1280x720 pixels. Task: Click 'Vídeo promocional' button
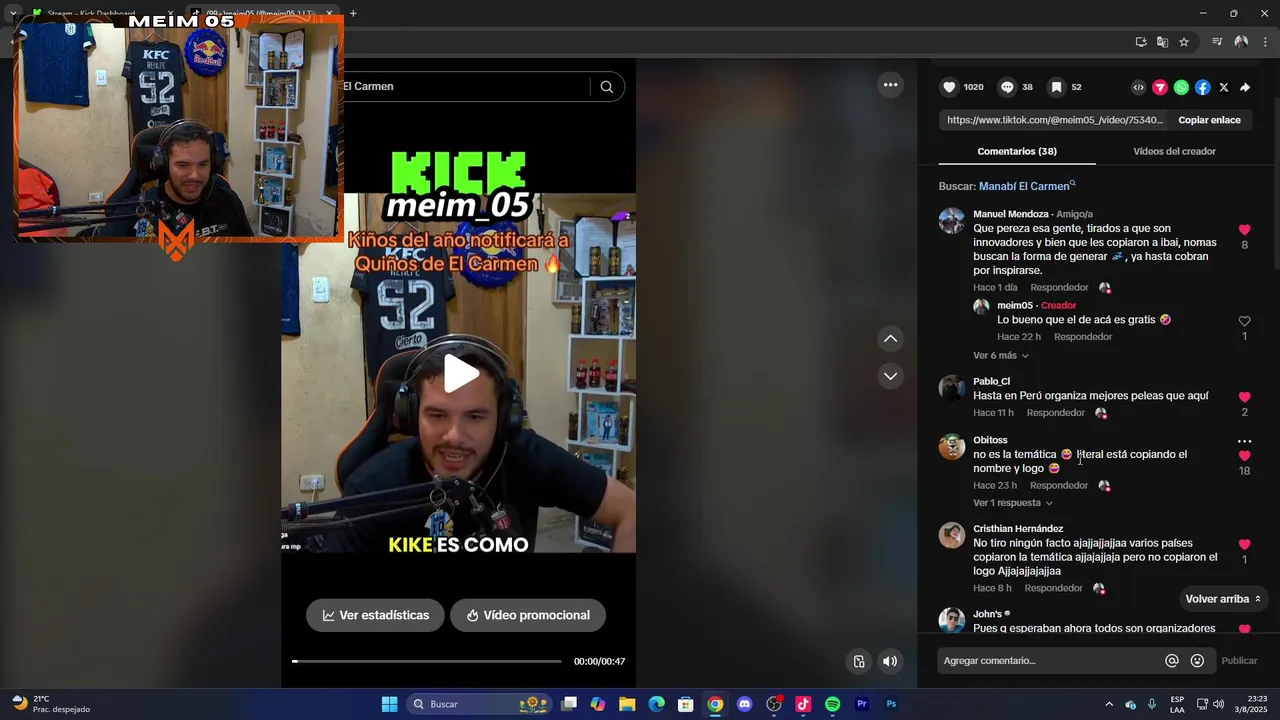(x=528, y=615)
